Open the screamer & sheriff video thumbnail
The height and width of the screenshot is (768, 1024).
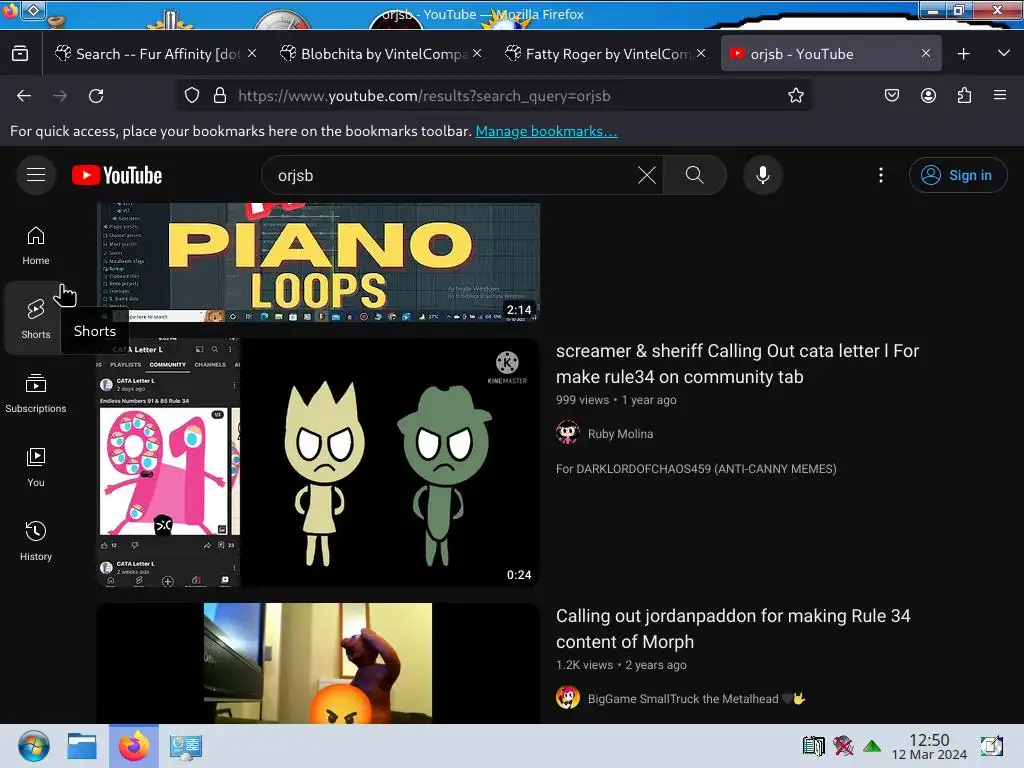pos(319,462)
